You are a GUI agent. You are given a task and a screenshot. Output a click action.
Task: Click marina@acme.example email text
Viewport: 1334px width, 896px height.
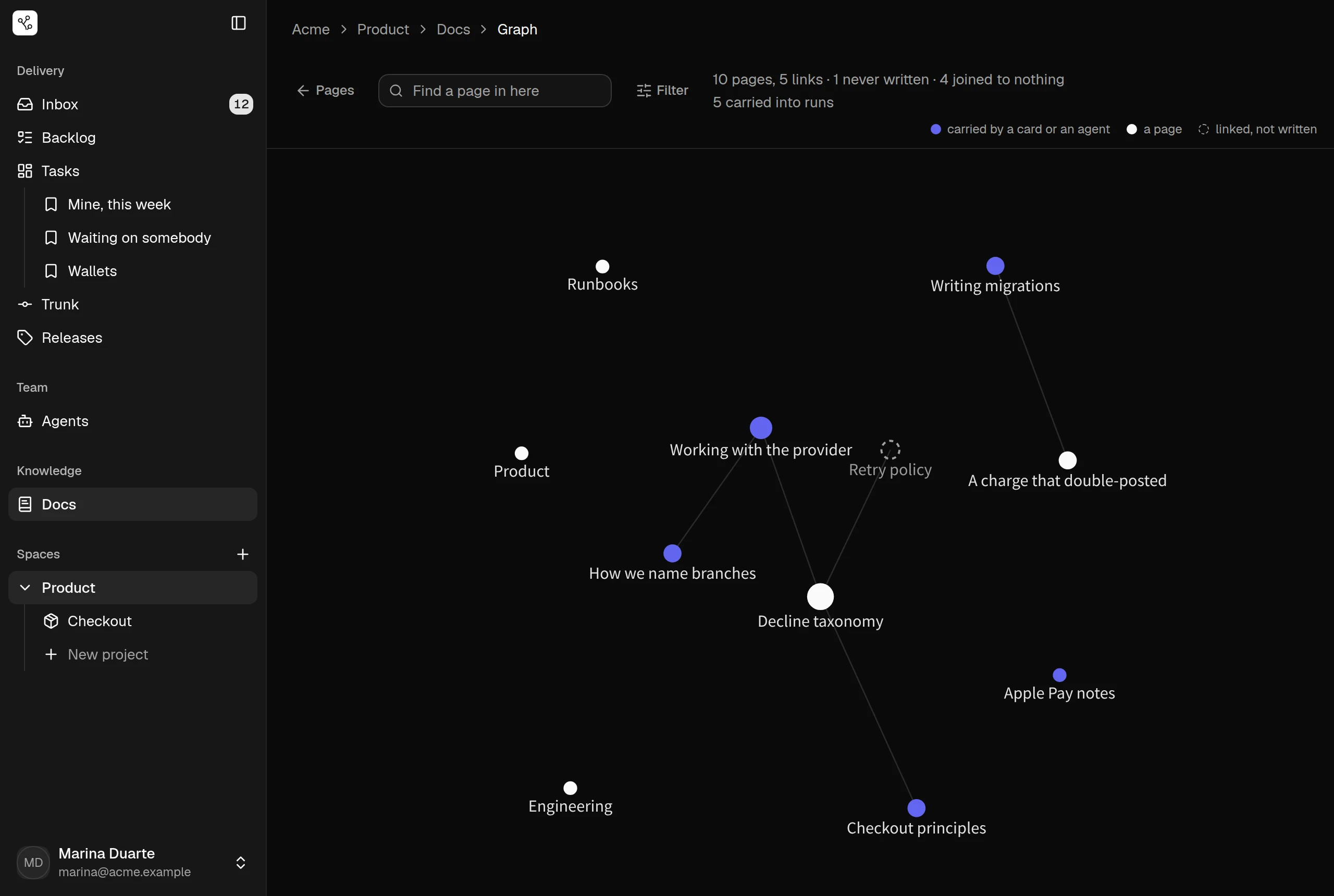click(x=125, y=872)
